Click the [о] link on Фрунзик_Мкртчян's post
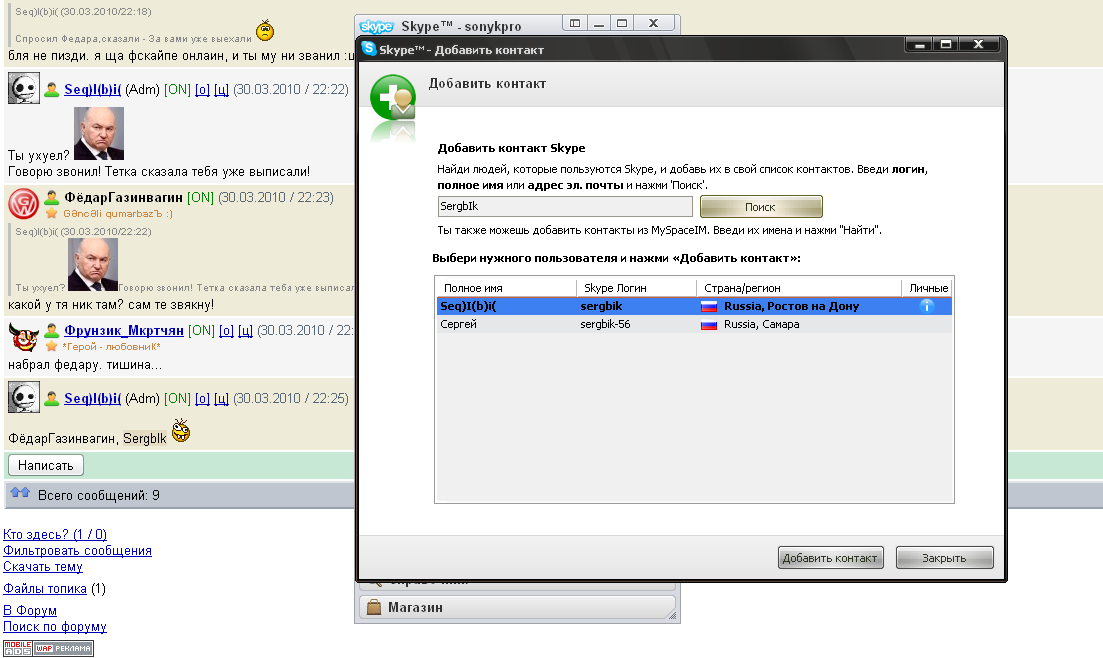Screen dimensions: 1103x658 tap(226, 330)
